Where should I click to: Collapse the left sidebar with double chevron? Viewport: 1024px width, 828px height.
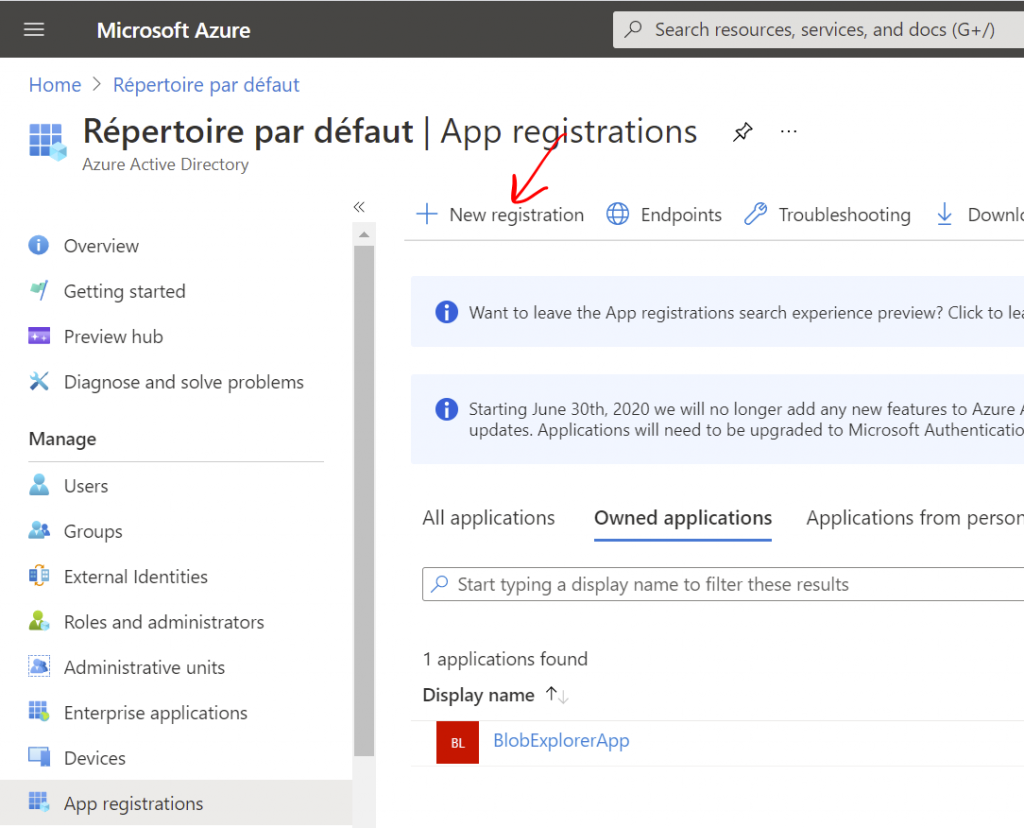[x=359, y=207]
